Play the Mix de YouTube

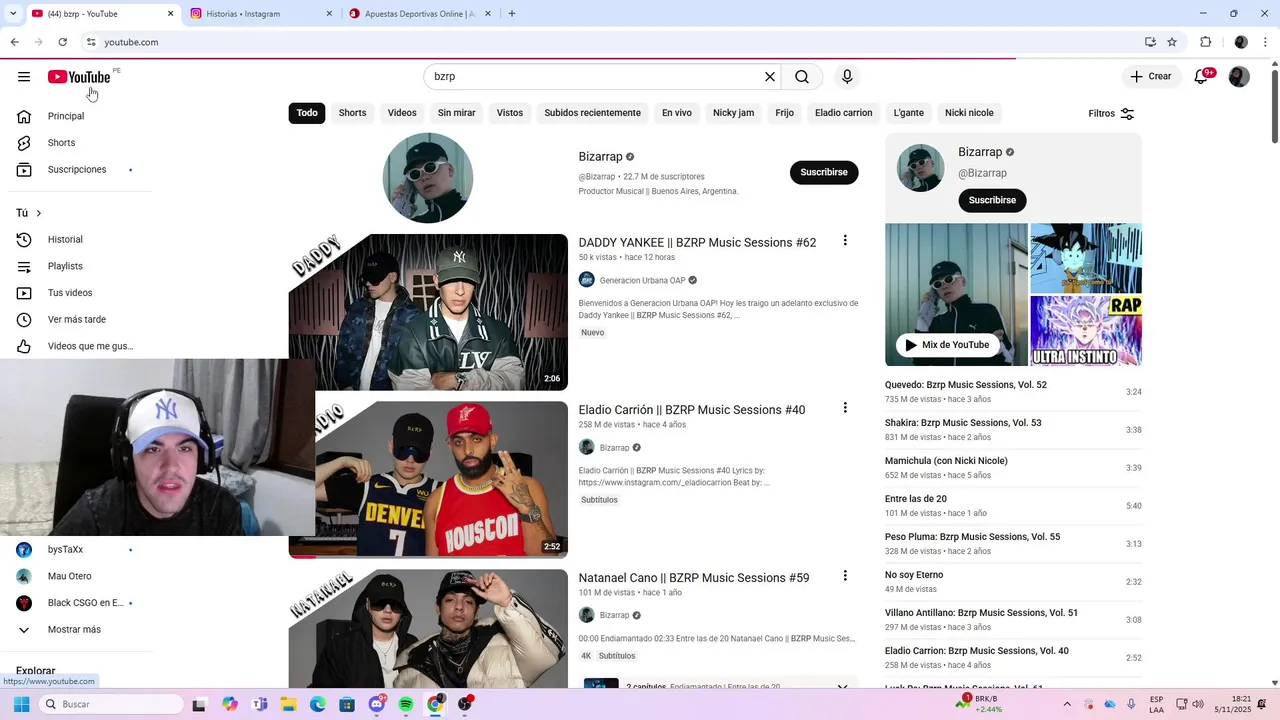tap(946, 345)
